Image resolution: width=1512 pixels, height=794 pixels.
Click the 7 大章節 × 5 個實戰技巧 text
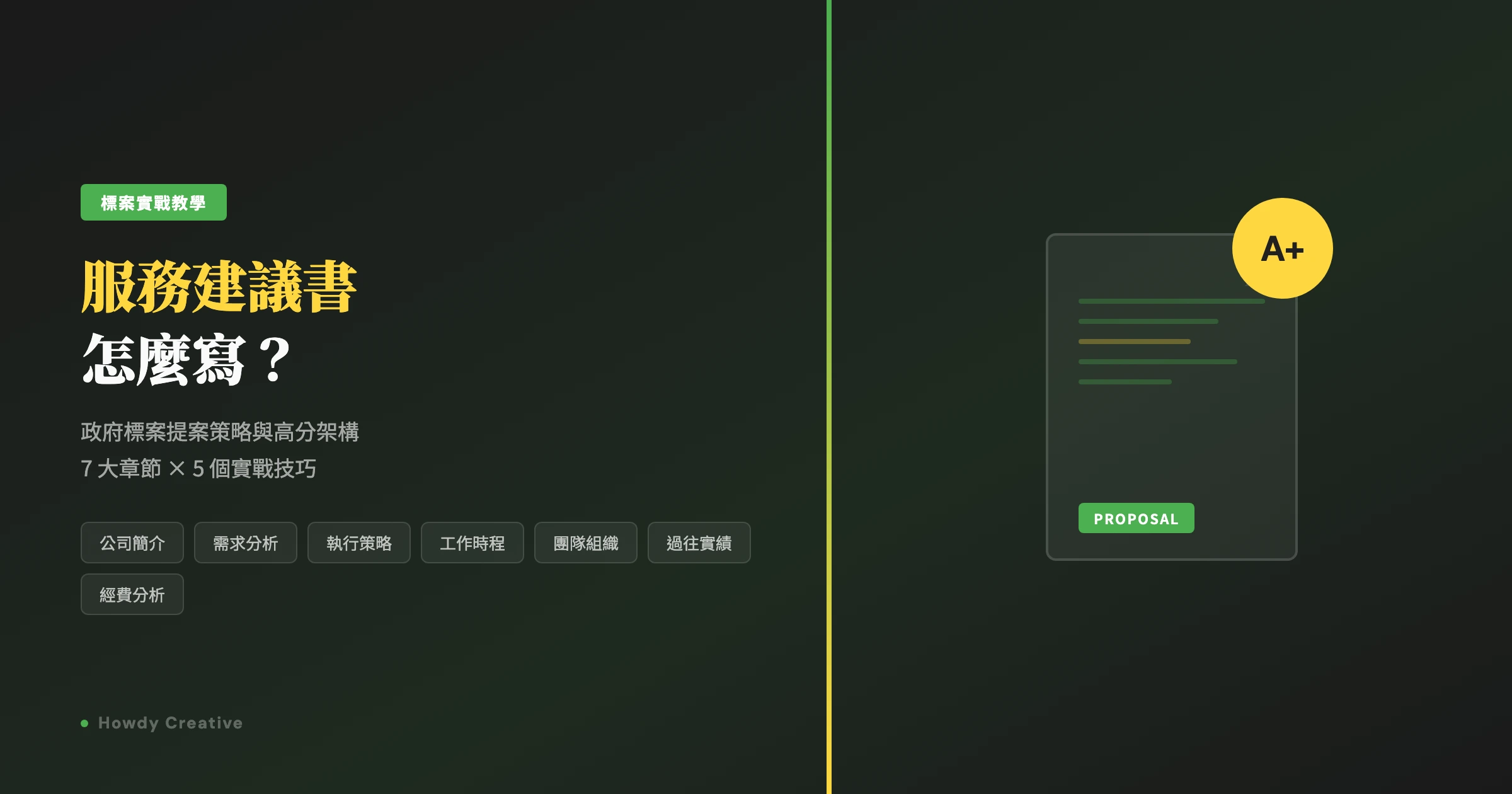pos(198,469)
